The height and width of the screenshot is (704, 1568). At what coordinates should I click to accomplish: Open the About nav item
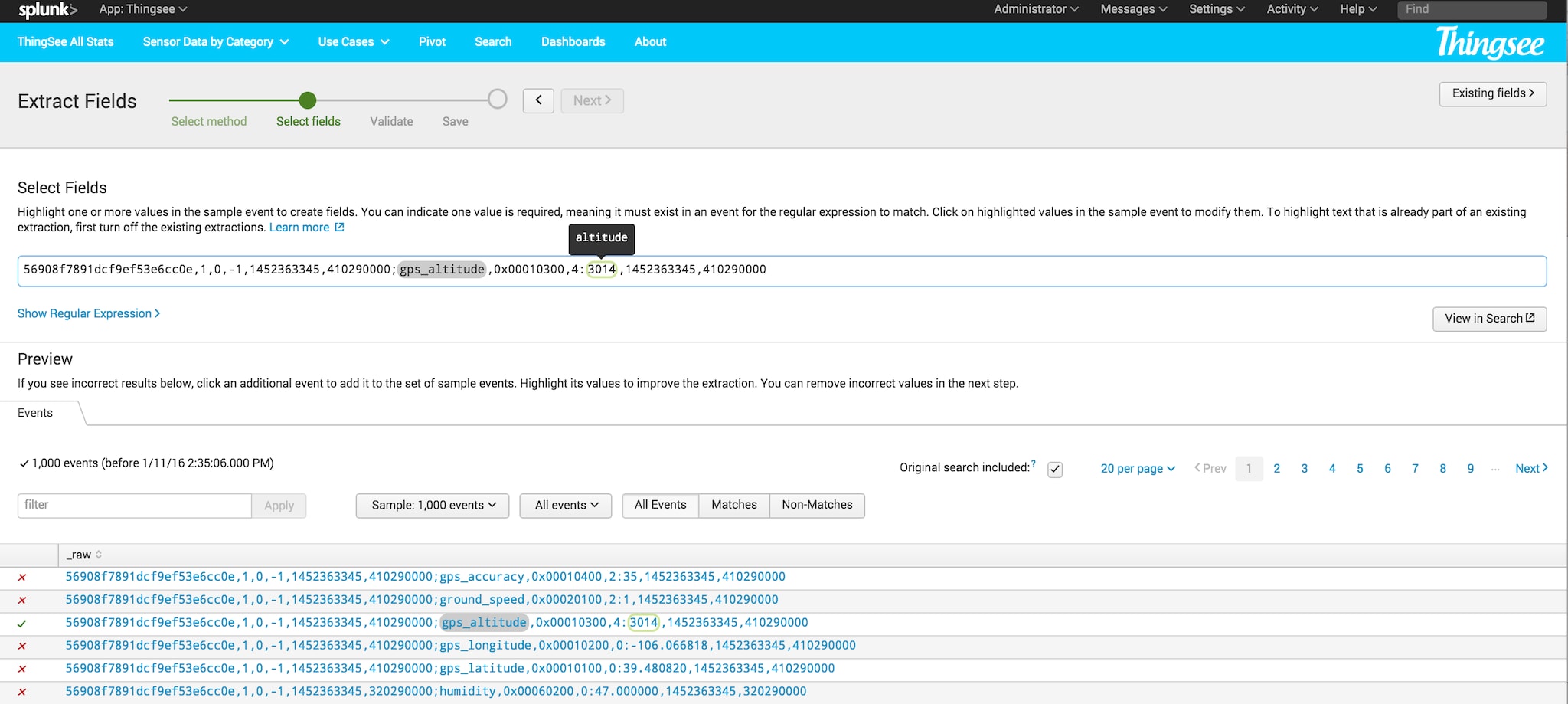coord(650,42)
